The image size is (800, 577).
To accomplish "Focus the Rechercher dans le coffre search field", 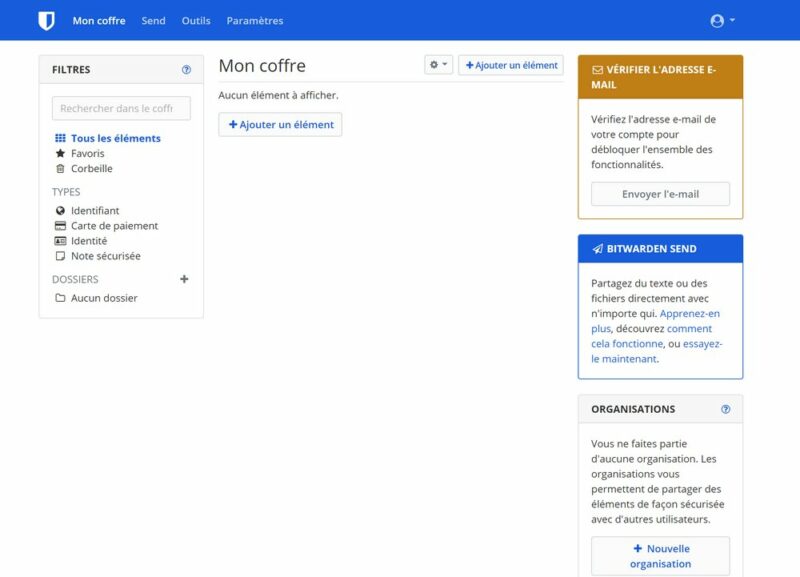I will [x=121, y=108].
